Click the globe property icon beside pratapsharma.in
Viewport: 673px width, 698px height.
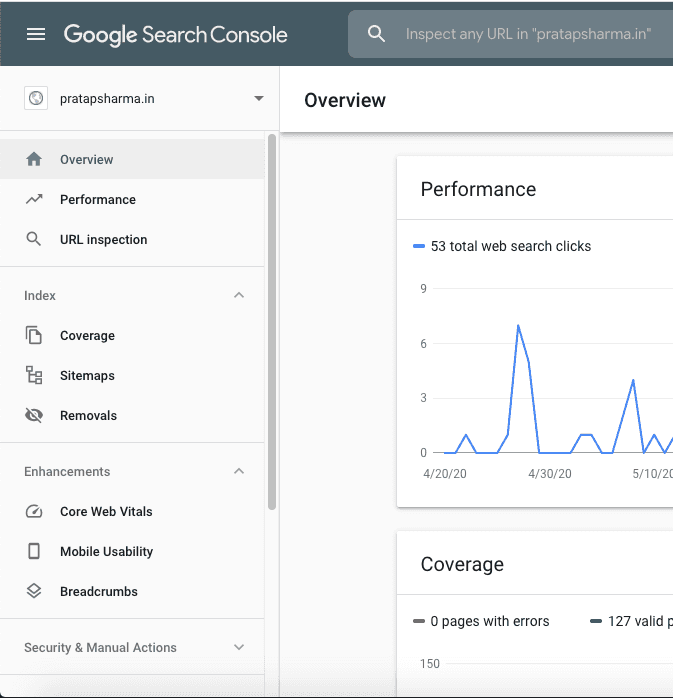point(36,98)
